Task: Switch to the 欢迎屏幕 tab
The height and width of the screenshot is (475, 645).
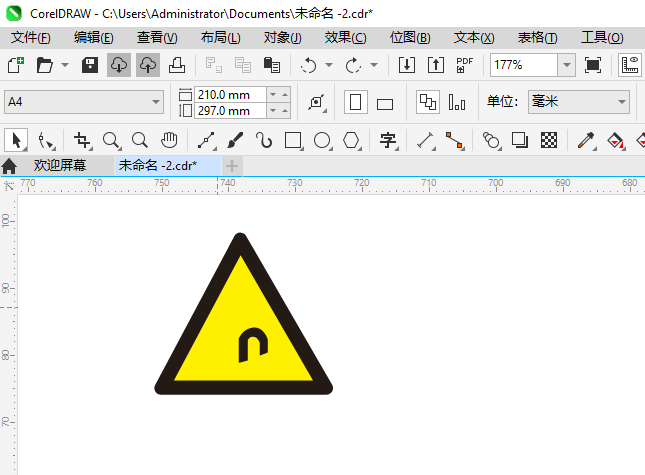Action: [x=60, y=166]
